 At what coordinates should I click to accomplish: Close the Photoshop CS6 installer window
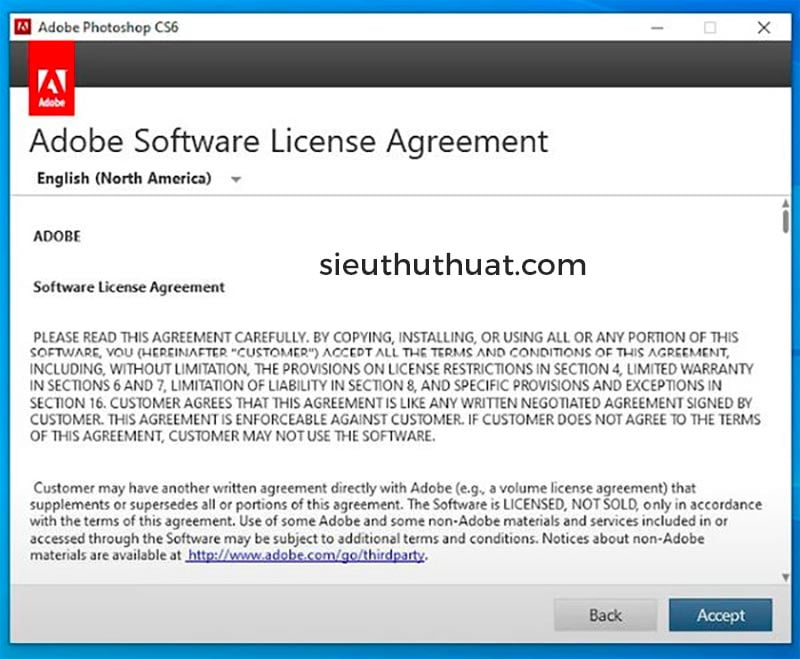pyautogui.click(x=764, y=27)
